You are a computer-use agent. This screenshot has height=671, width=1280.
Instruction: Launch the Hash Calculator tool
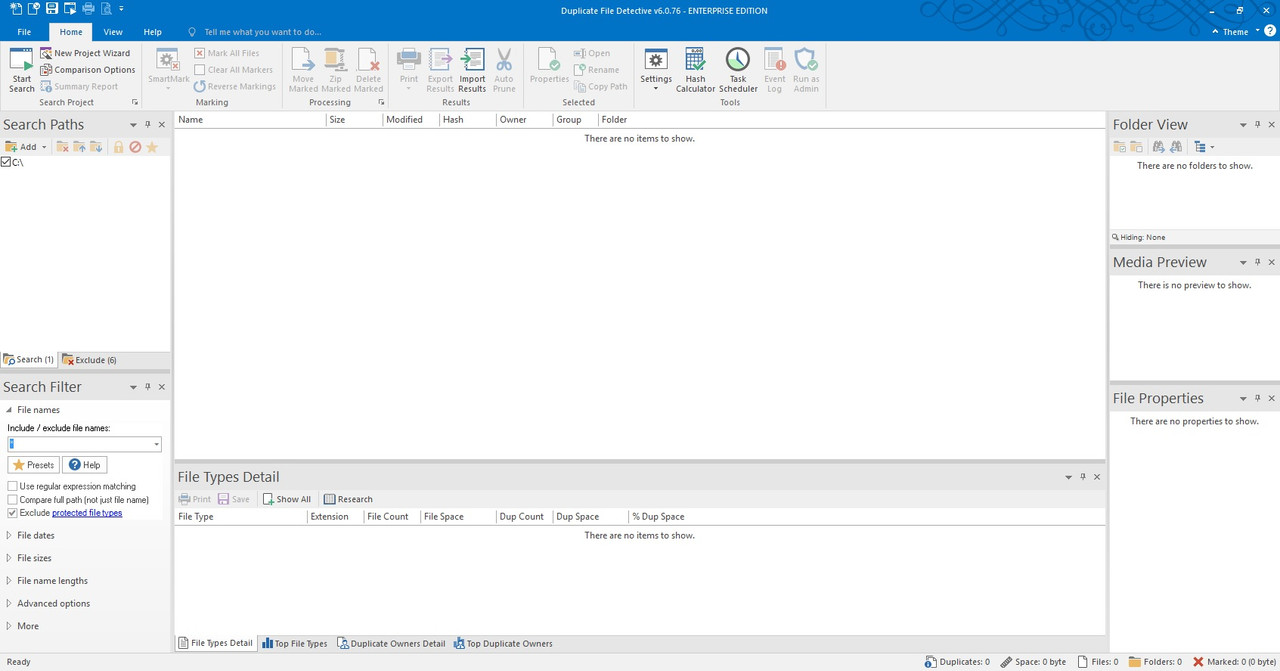click(695, 70)
